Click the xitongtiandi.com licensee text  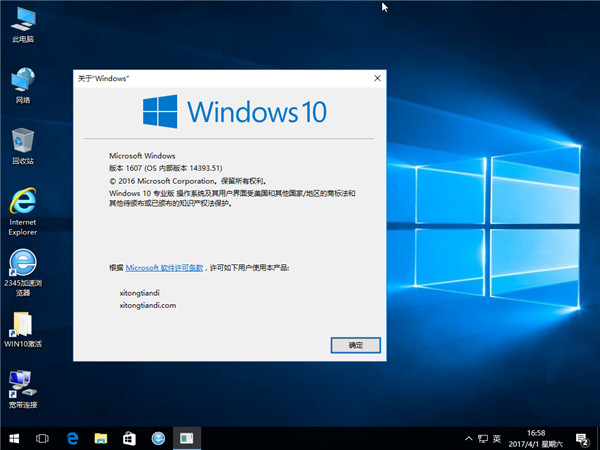(148, 305)
